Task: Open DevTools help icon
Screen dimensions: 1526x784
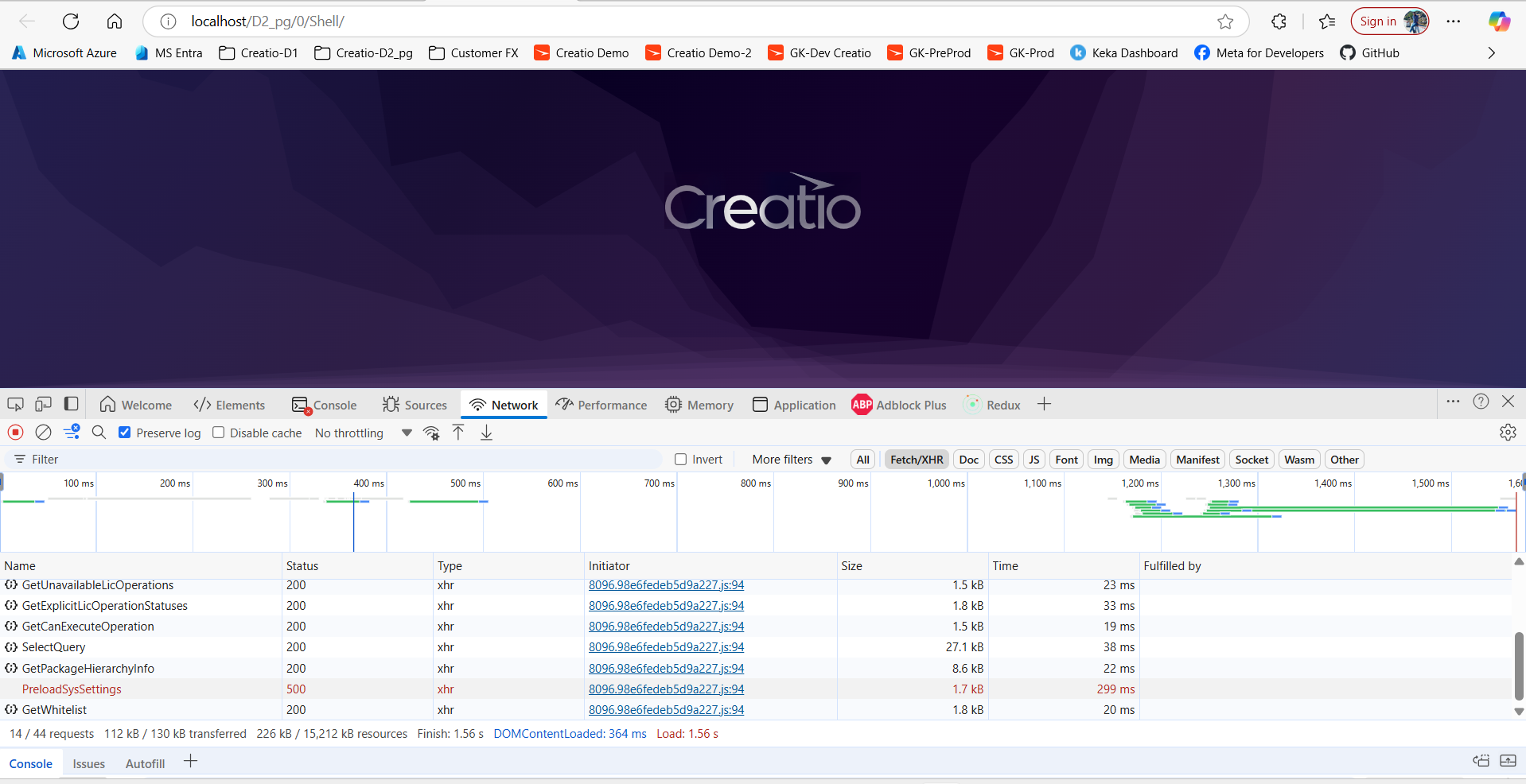Action: click(x=1481, y=402)
